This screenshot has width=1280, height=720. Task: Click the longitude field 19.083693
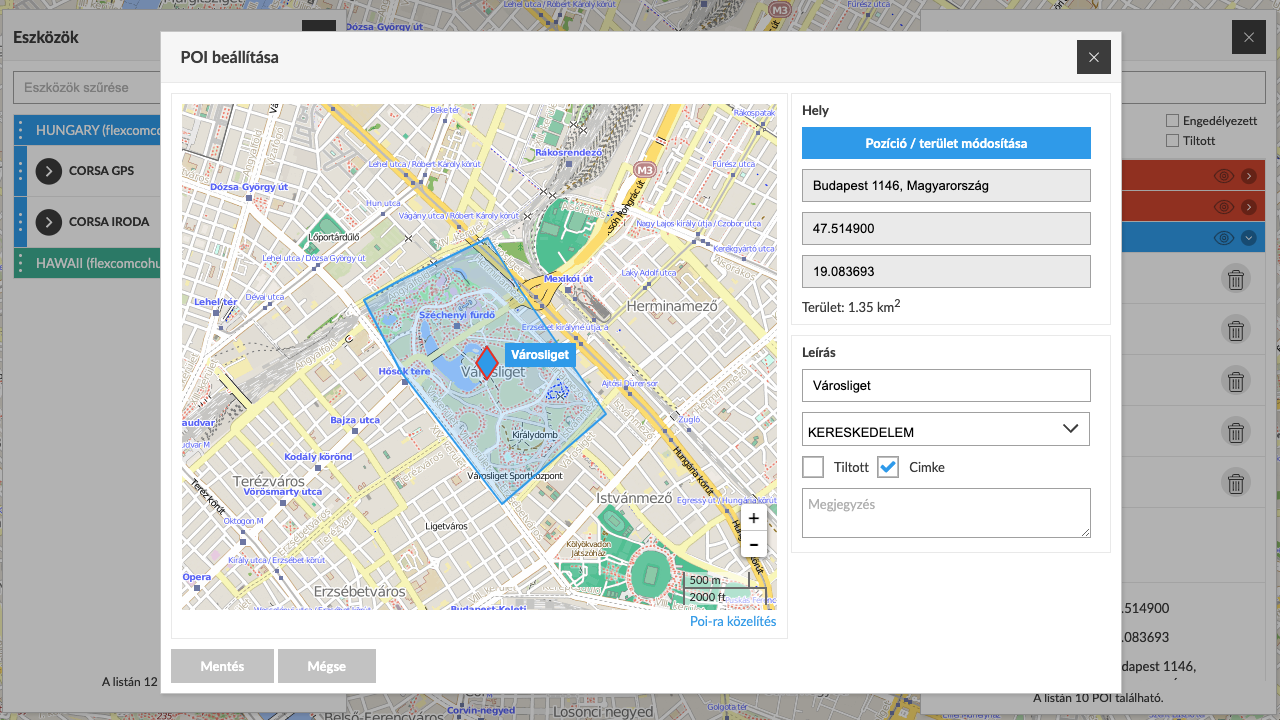(946, 271)
